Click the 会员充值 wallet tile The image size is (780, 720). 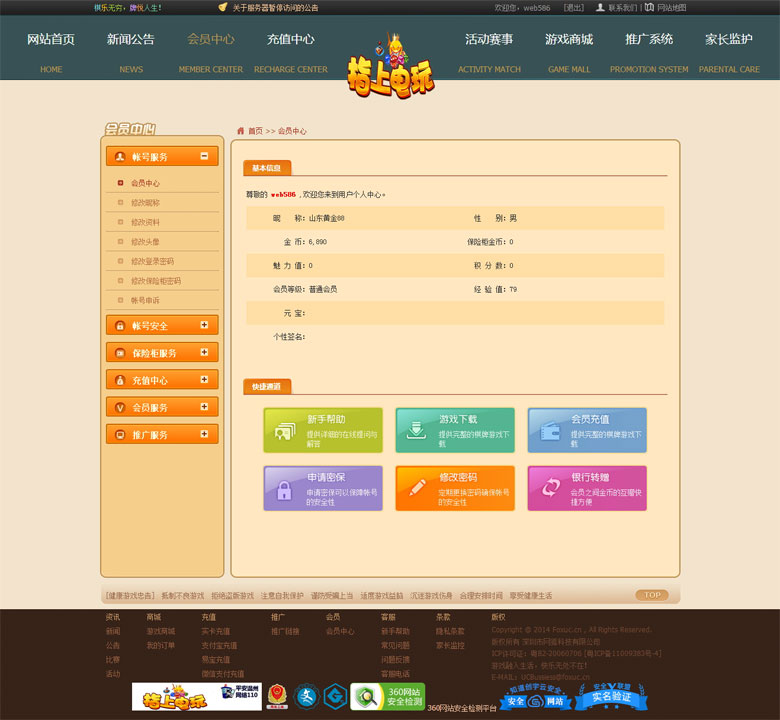coord(587,430)
